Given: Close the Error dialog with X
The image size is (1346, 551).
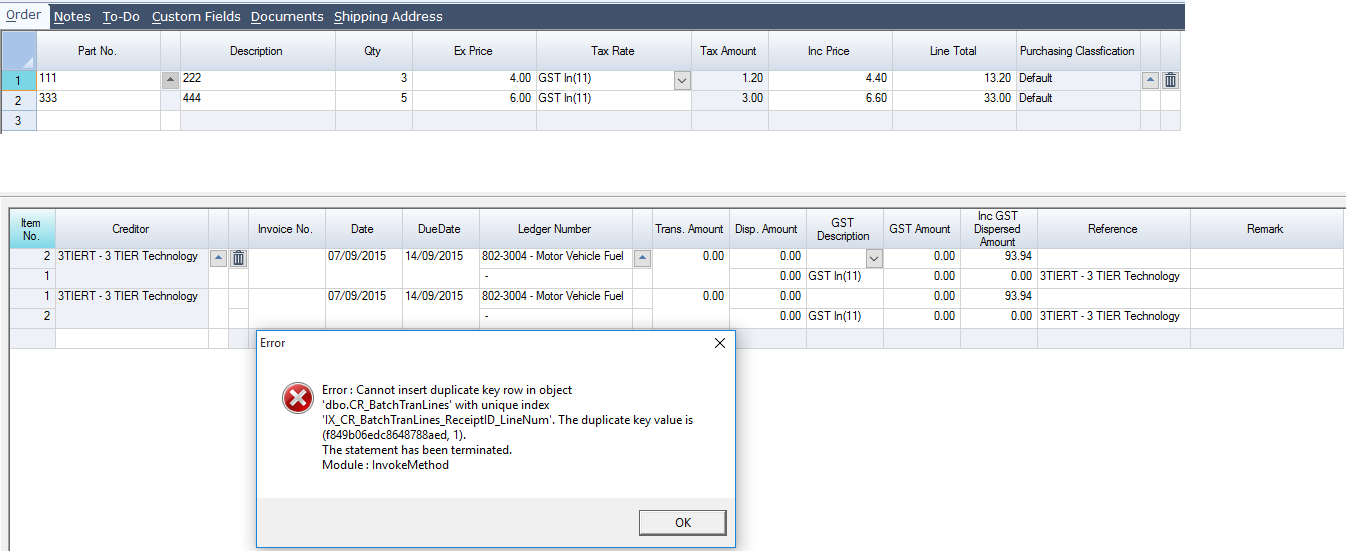Looking at the screenshot, I should pyautogui.click(x=719, y=343).
